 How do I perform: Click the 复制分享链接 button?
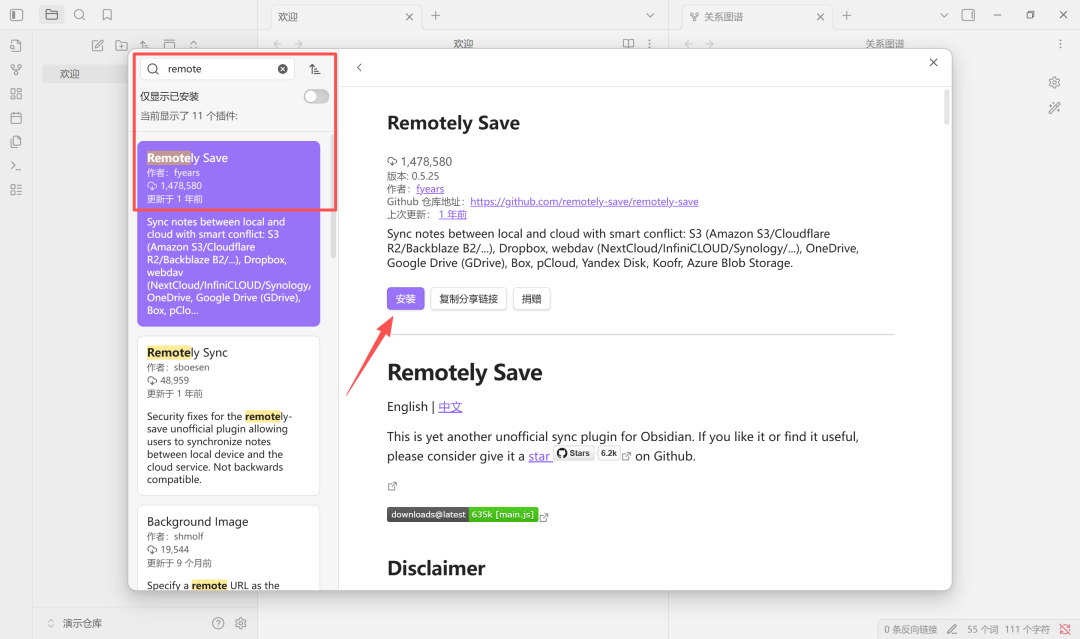coord(468,299)
